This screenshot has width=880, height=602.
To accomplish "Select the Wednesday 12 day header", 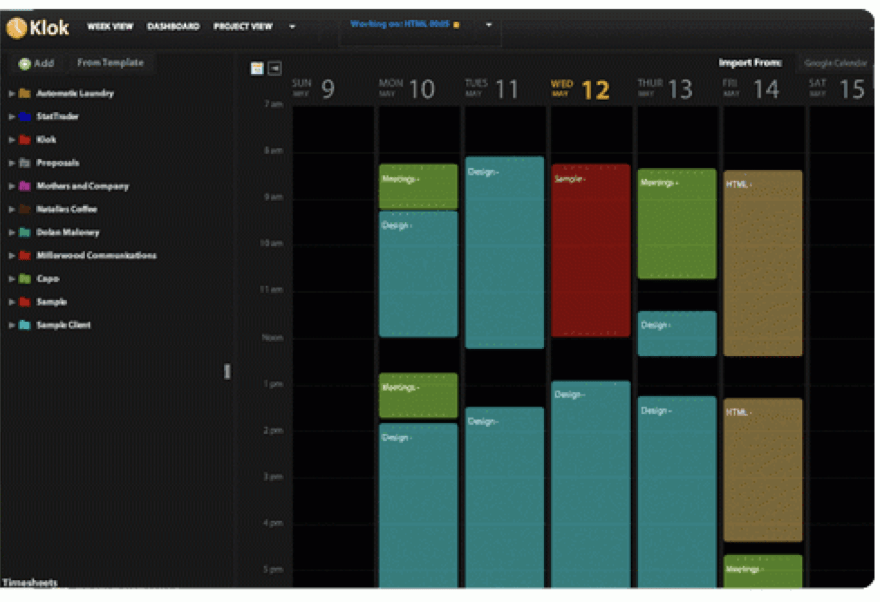I will pos(580,90).
